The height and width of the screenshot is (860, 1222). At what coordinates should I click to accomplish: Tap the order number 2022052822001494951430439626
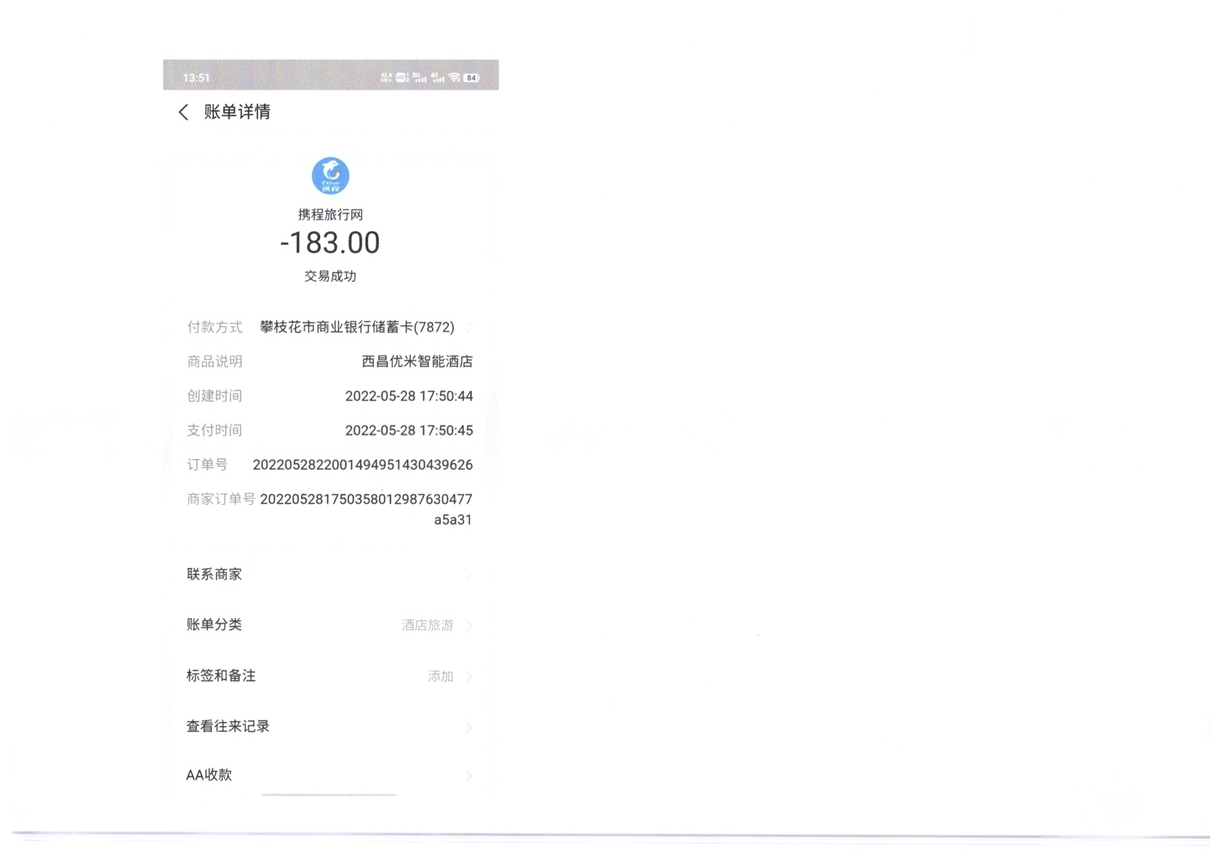(363, 465)
